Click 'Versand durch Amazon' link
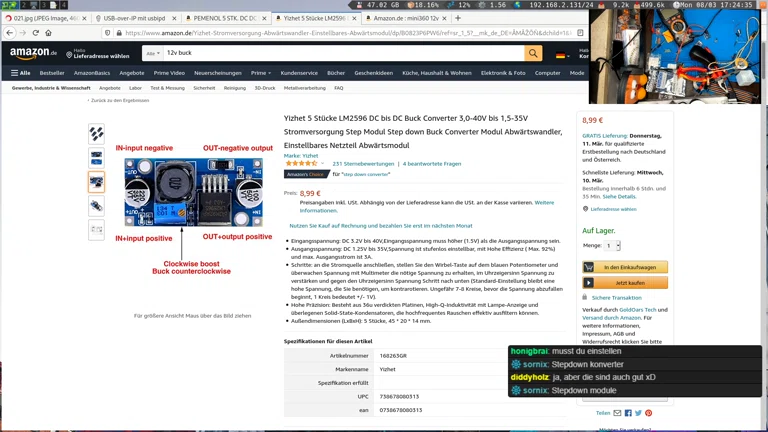The width and height of the screenshot is (768, 432). [611, 318]
